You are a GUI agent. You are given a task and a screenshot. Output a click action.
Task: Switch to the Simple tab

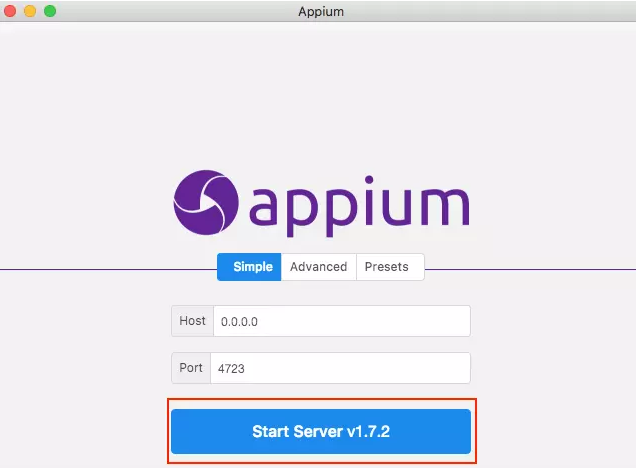coord(249,267)
